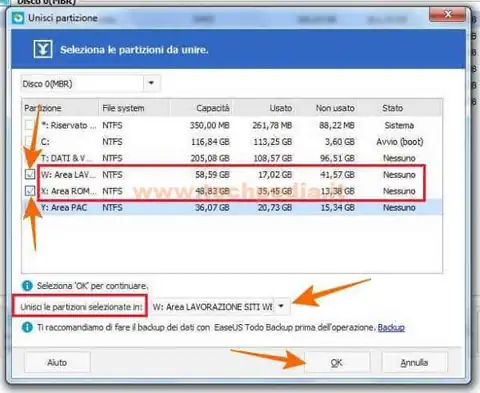Image resolution: width=480 pixels, height=393 pixels.
Task: Click the Avvio (boot) status cell
Action: [x=400, y=142]
